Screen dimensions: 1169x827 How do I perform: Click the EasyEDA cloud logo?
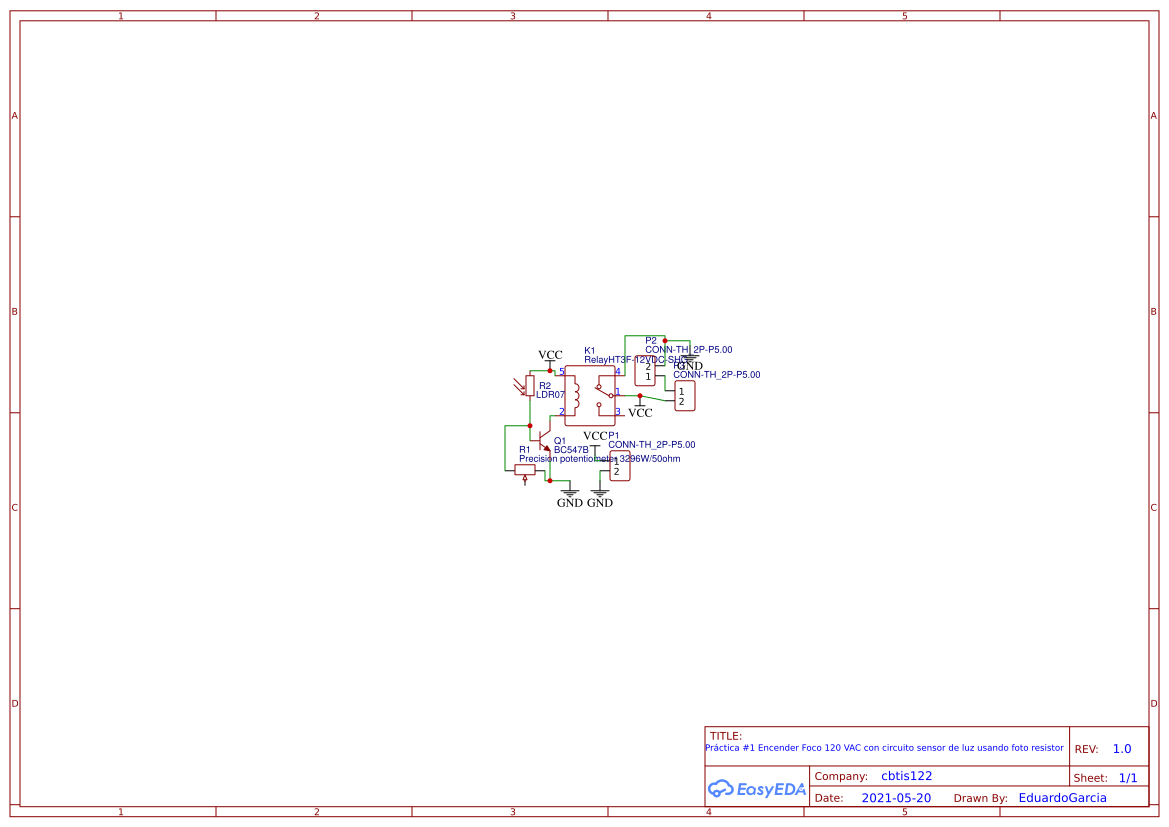tap(757, 789)
